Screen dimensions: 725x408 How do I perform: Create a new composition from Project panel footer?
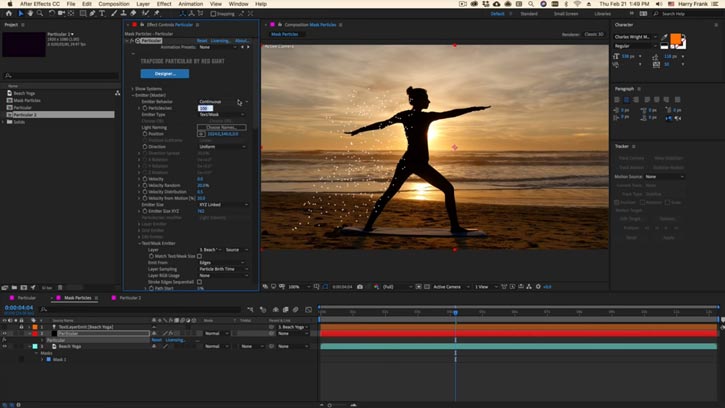[x=24, y=288]
